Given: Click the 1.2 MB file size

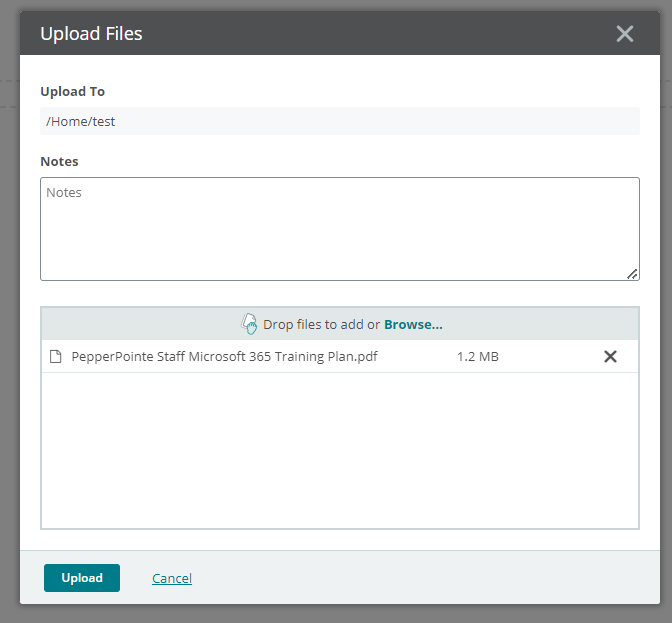Looking at the screenshot, I should pos(478,357).
